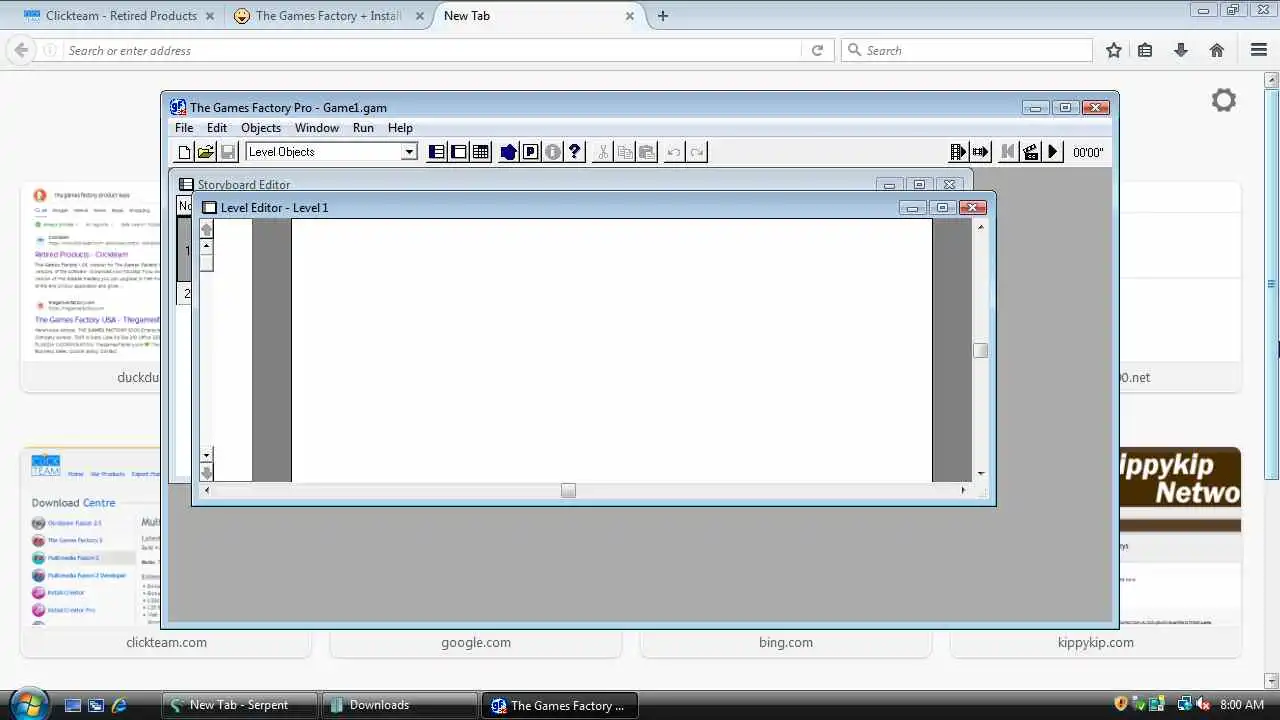Switch to New Tab - Serpent taskbar button

click(240, 705)
